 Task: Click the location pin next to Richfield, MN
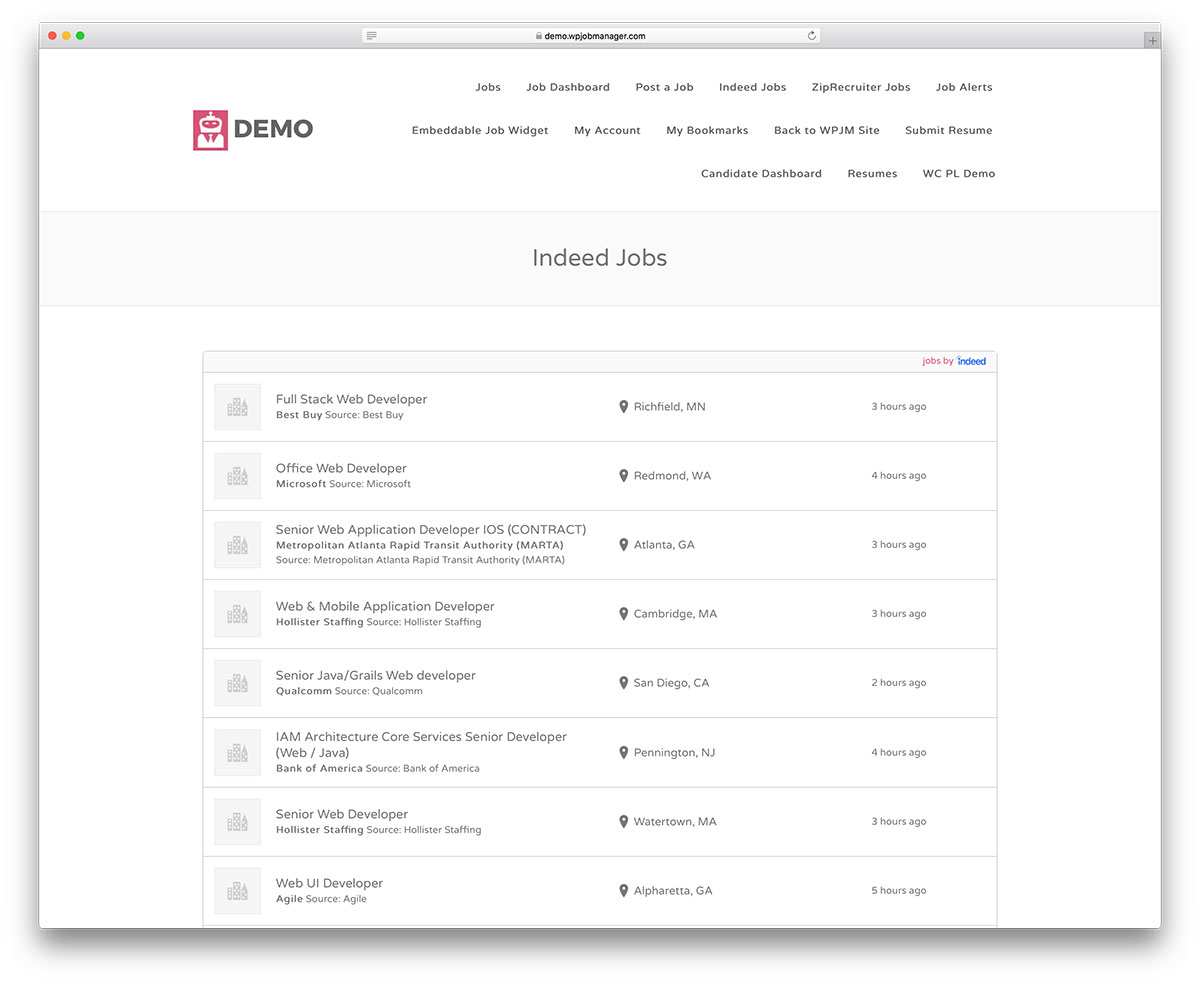[x=624, y=407]
